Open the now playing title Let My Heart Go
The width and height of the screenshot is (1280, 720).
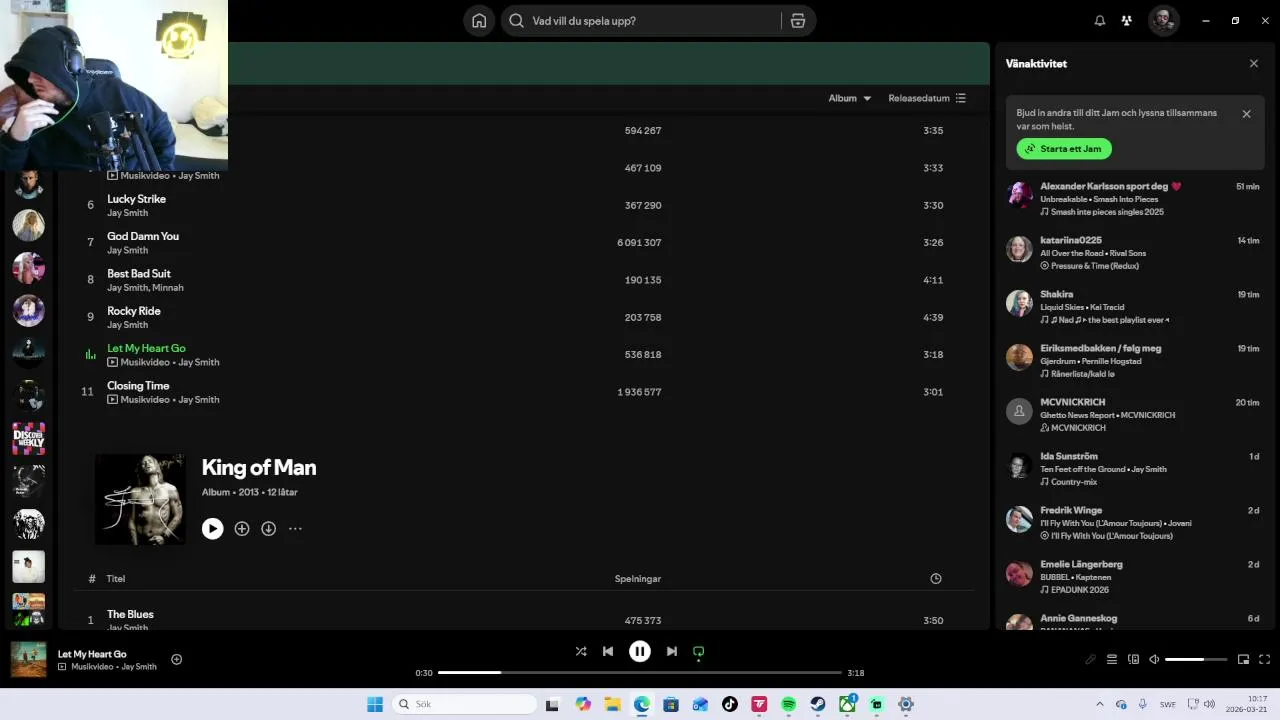pyautogui.click(x=92, y=654)
